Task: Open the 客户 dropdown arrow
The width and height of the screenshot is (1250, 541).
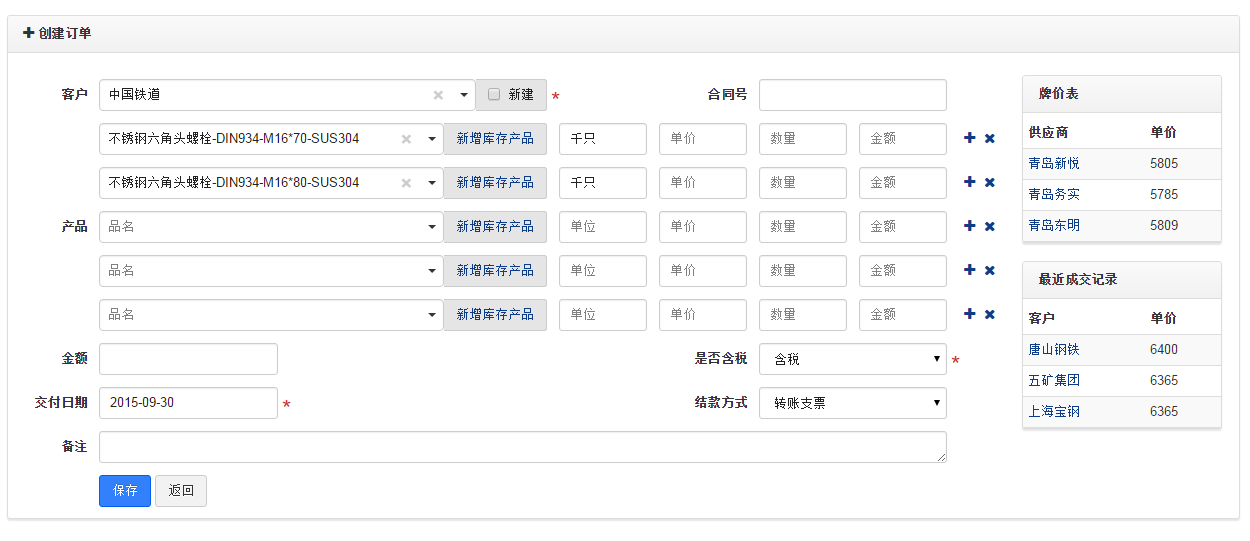Action: tap(464, 95)
